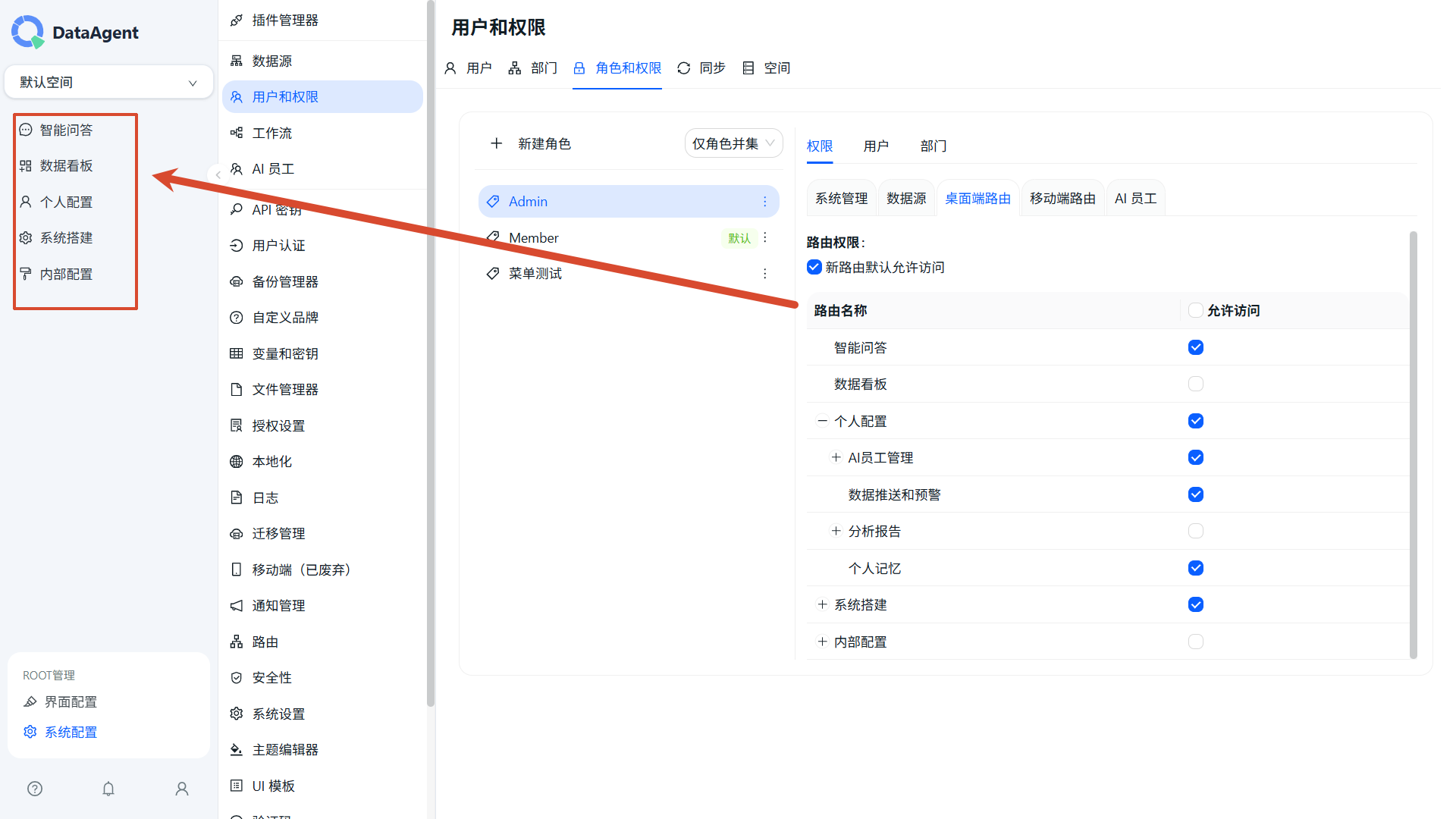This screenshot has height=819, width=1456.
Task: Click the 数据源 icon in settings menu
Action: pyautogui.click(x=237, y=61)
